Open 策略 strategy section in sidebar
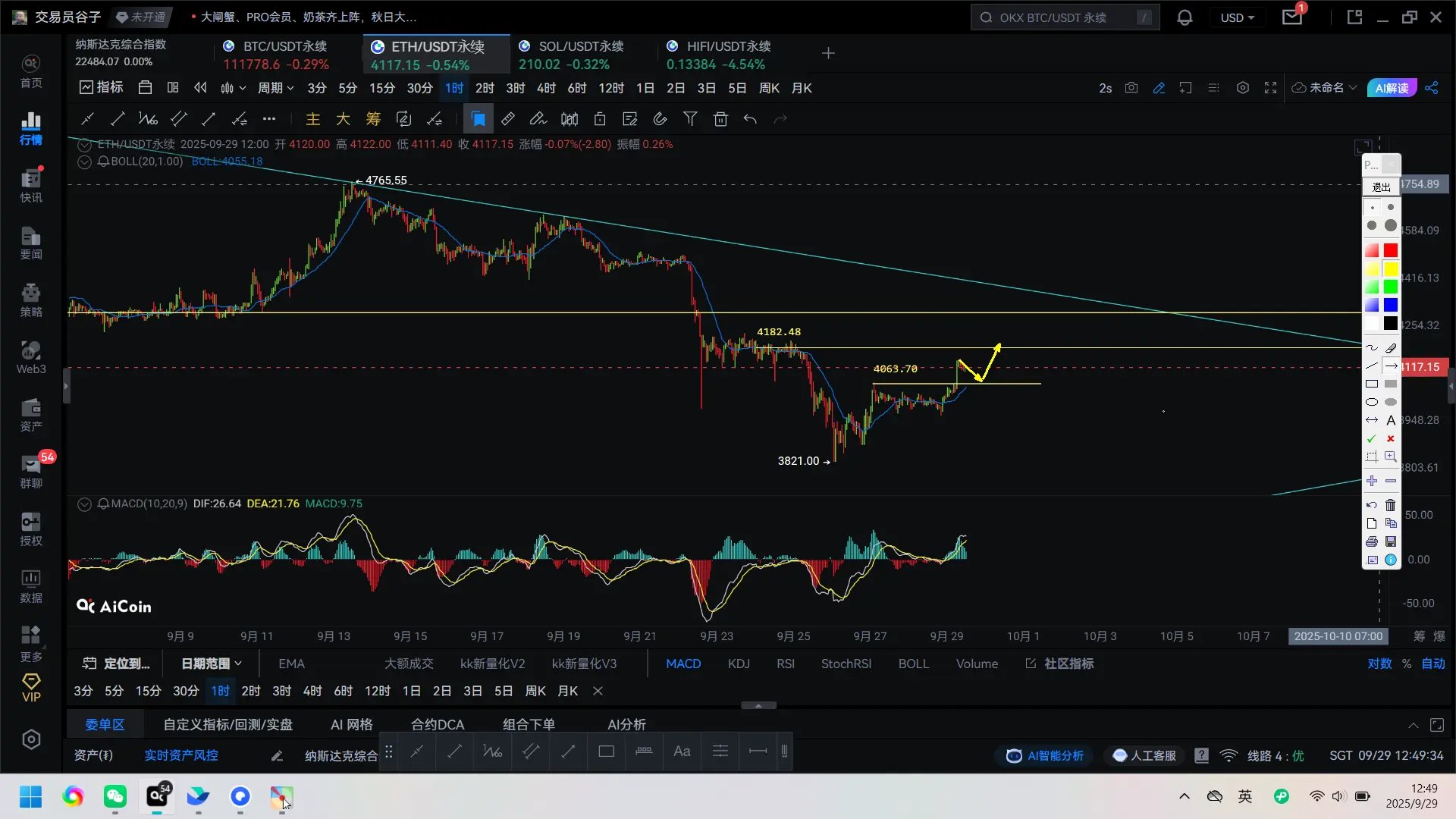Screen dimensions: 1456x819 coord(31,300)
